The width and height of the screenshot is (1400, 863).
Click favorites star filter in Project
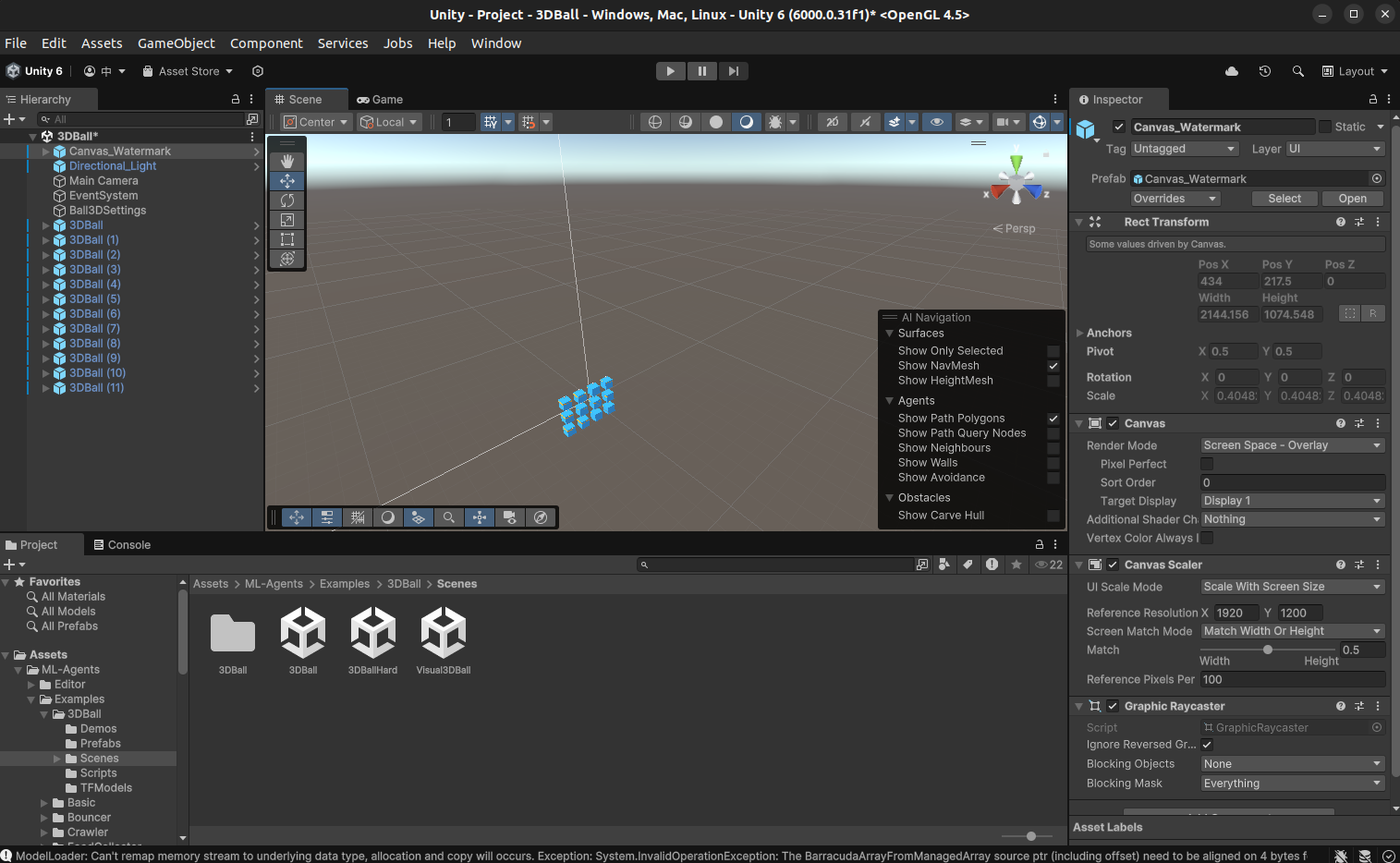coord(1017,565)
